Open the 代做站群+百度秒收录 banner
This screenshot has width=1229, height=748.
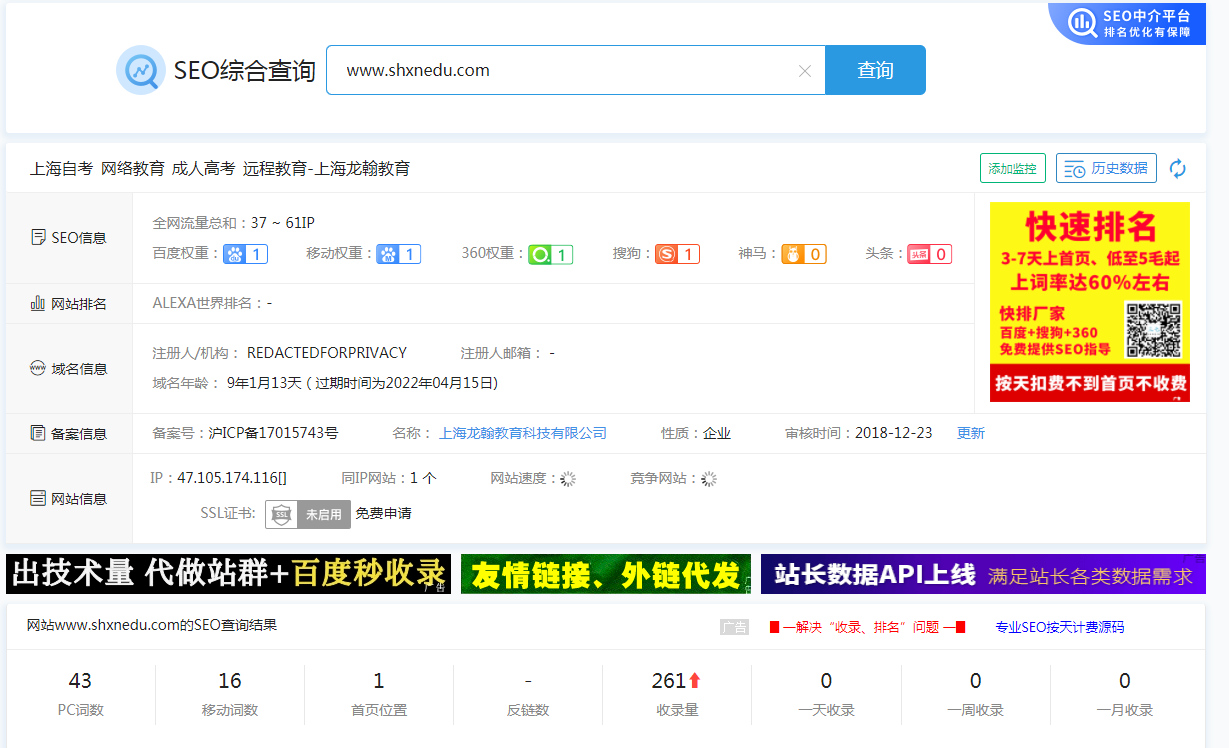pos(228,574)
